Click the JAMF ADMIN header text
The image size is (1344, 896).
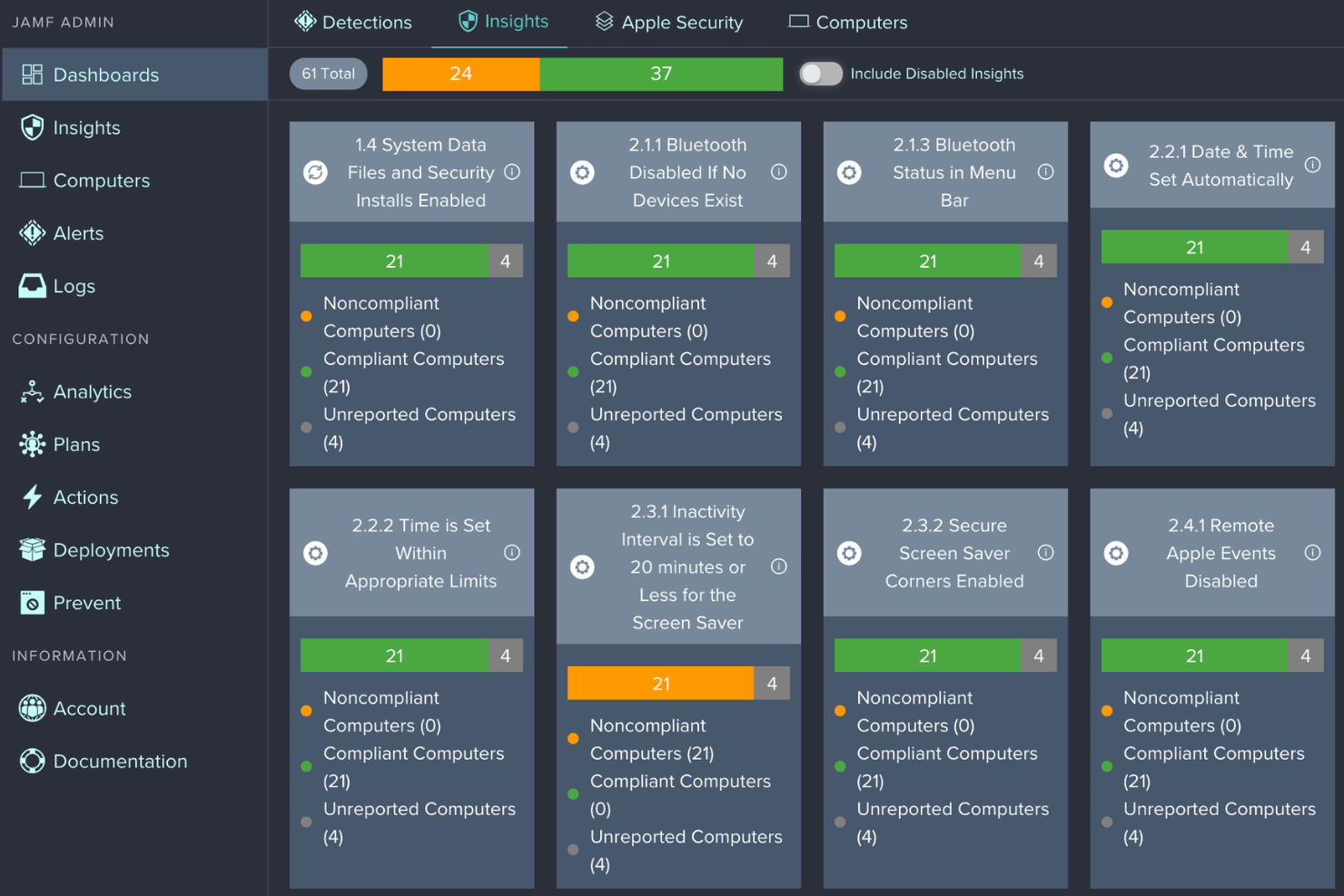63,23
